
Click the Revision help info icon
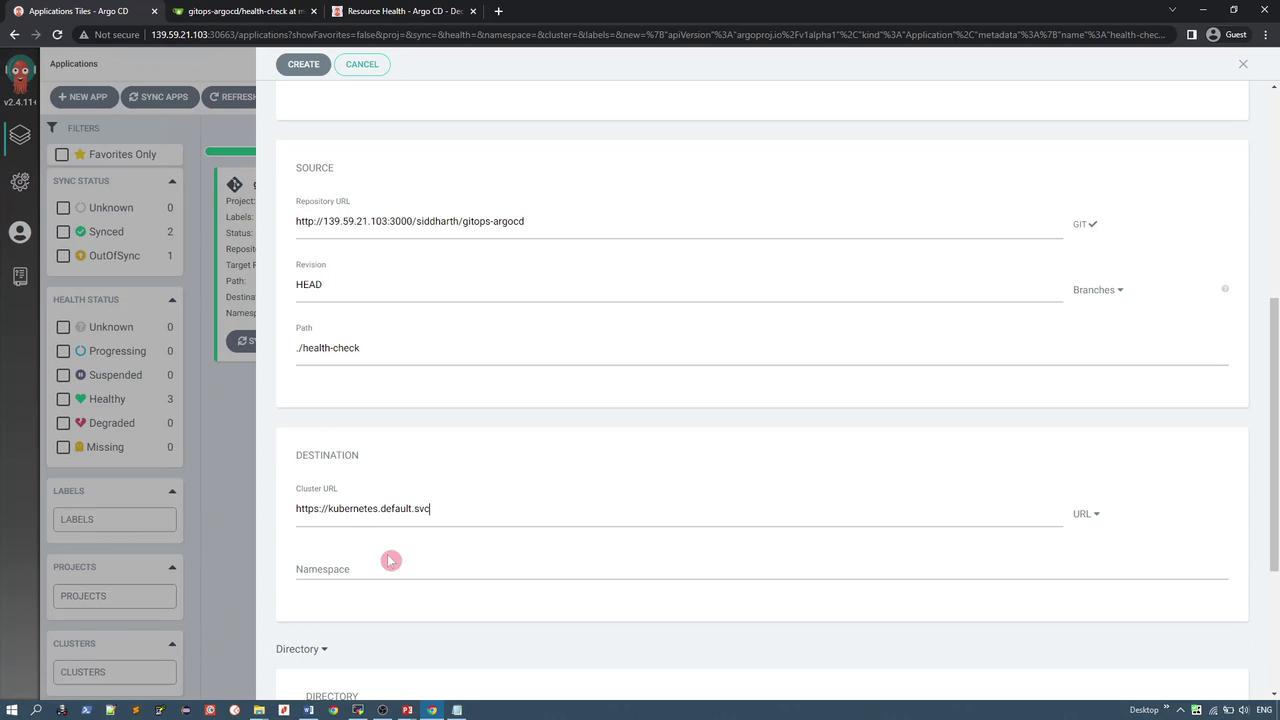(x=1225, y=289)
